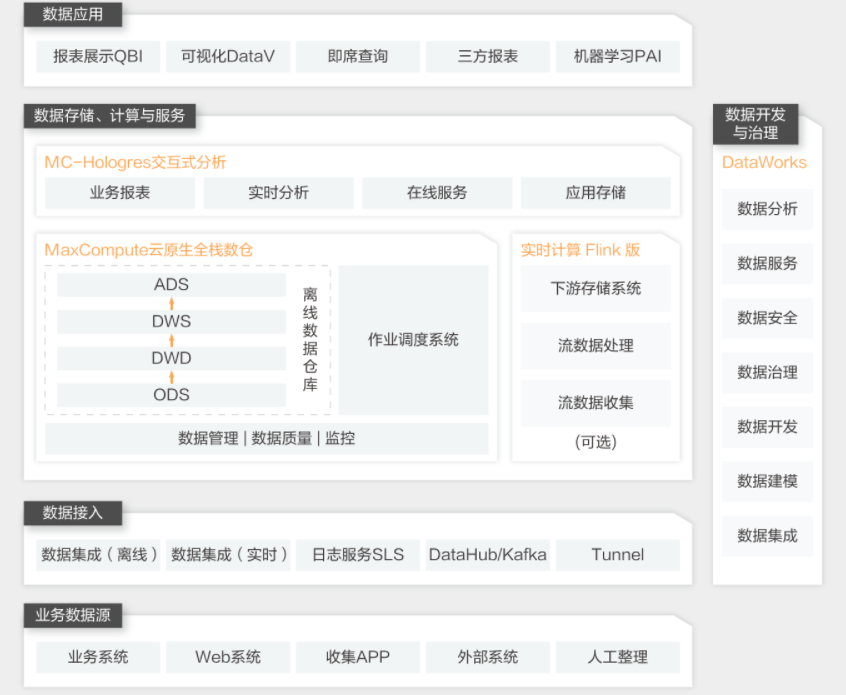The height and width of the screenshot is (695, 846).
Task: Select the 三方报表 box
Action: point(488,56)
